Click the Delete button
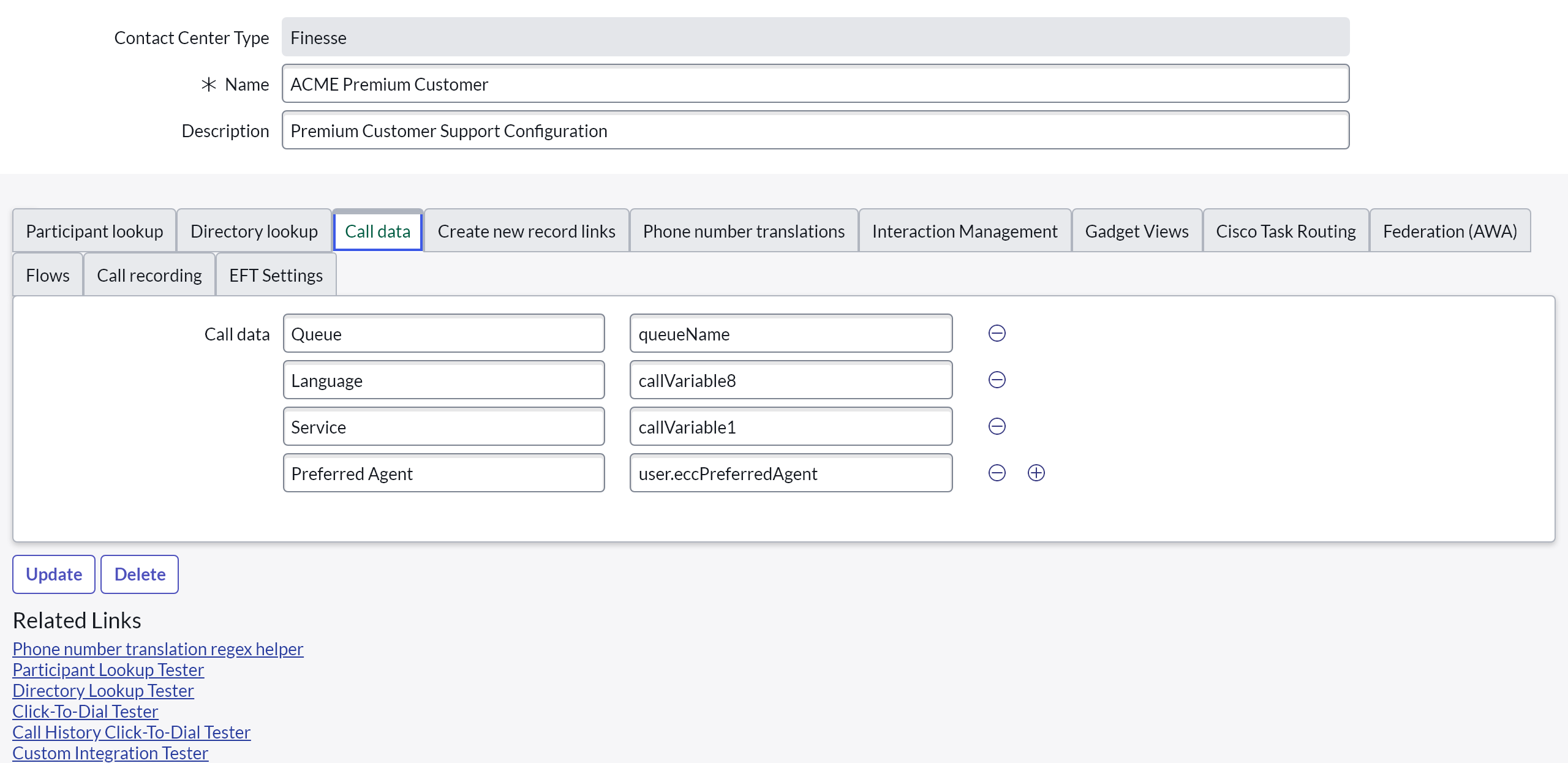This screenshot has height=763, width=1568. [140, 574]
